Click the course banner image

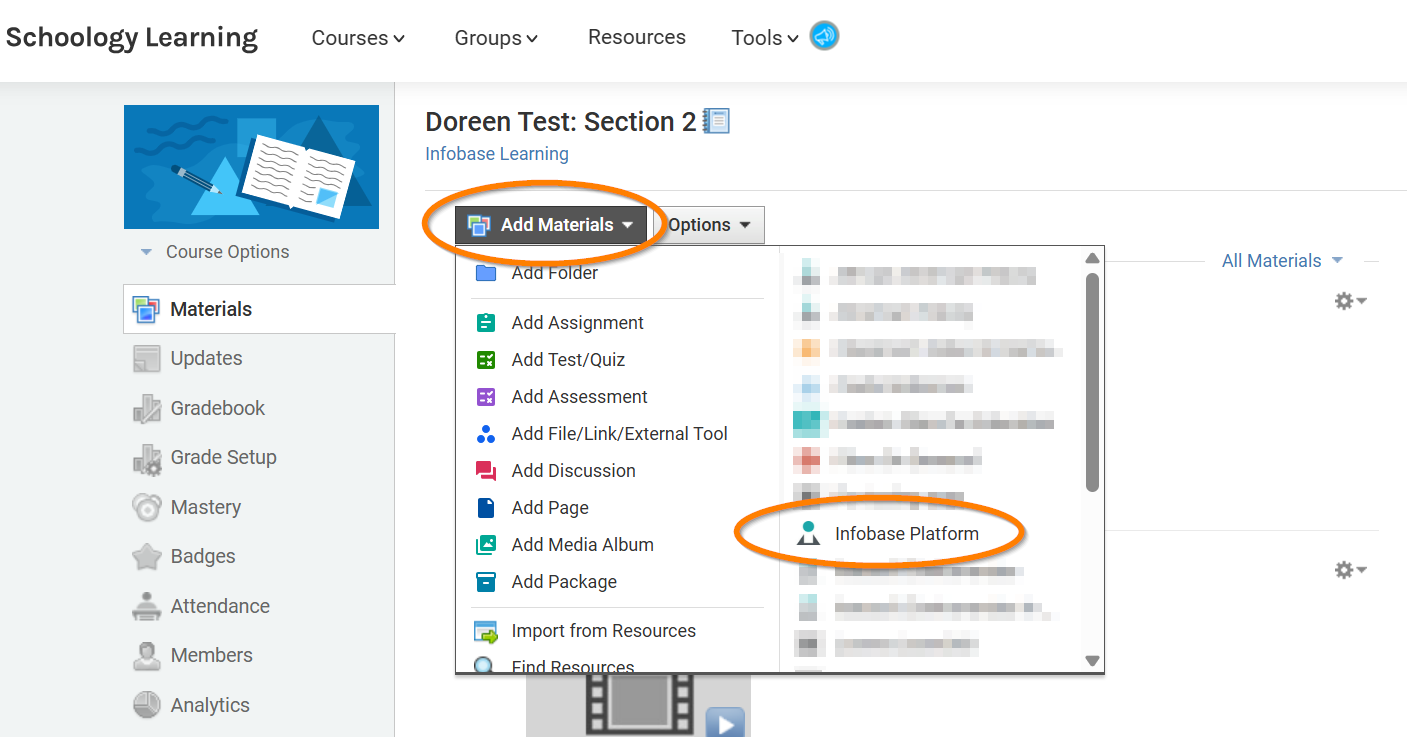point(251,167)
